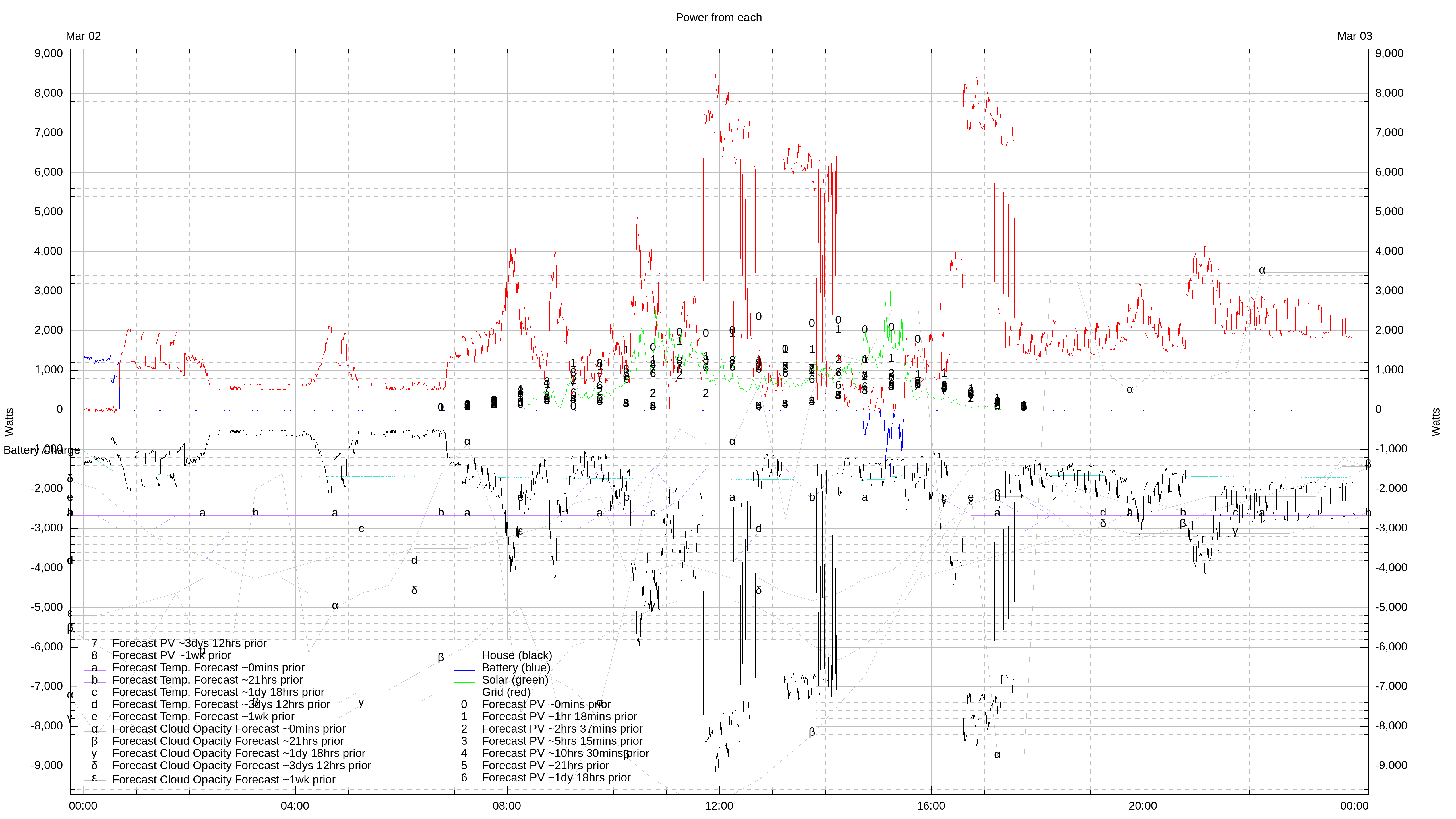This screenshot has width=1456, height=819.
Task: Select Forecast Cloud Opacity Forecast ~1wk prior legend
Action: 223,779
